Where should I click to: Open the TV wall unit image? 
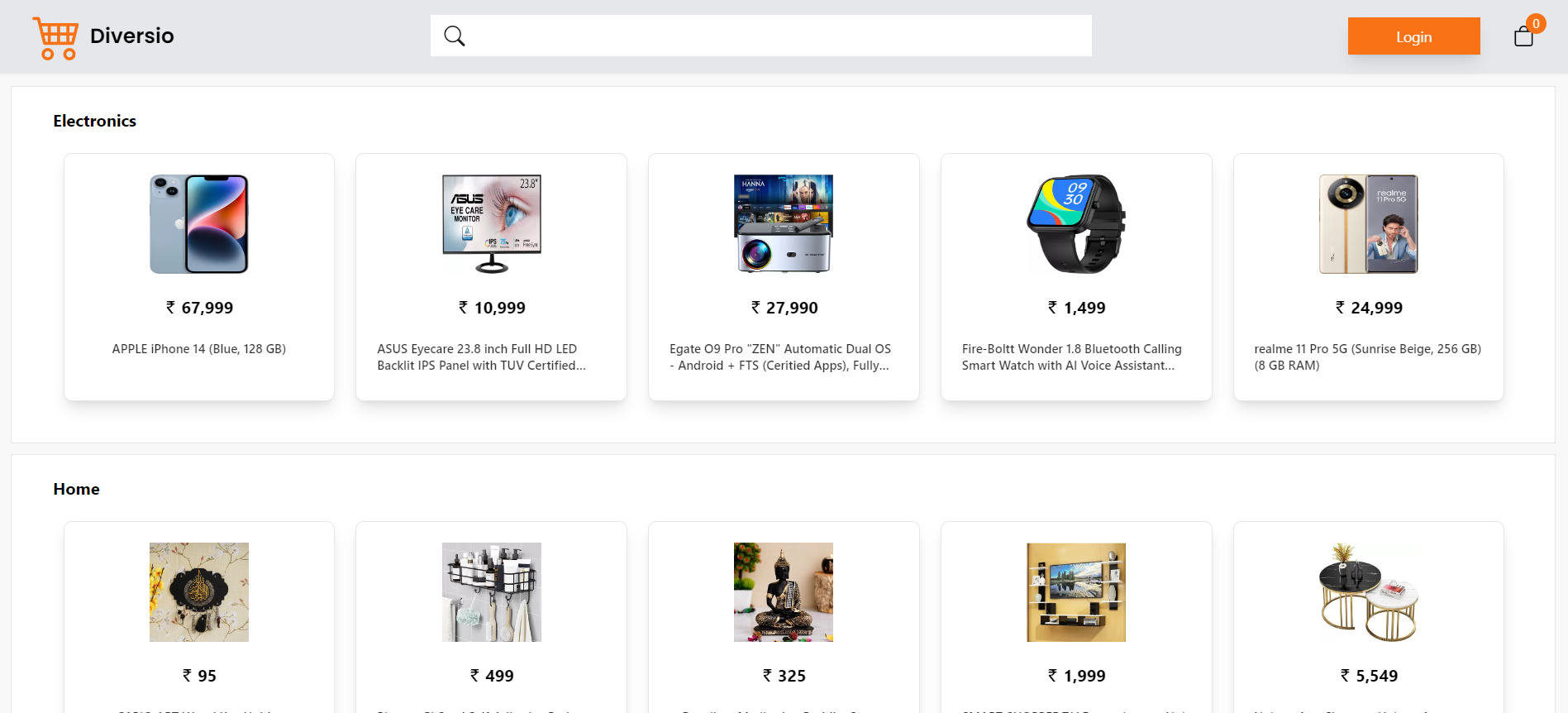click(1076, 592)
